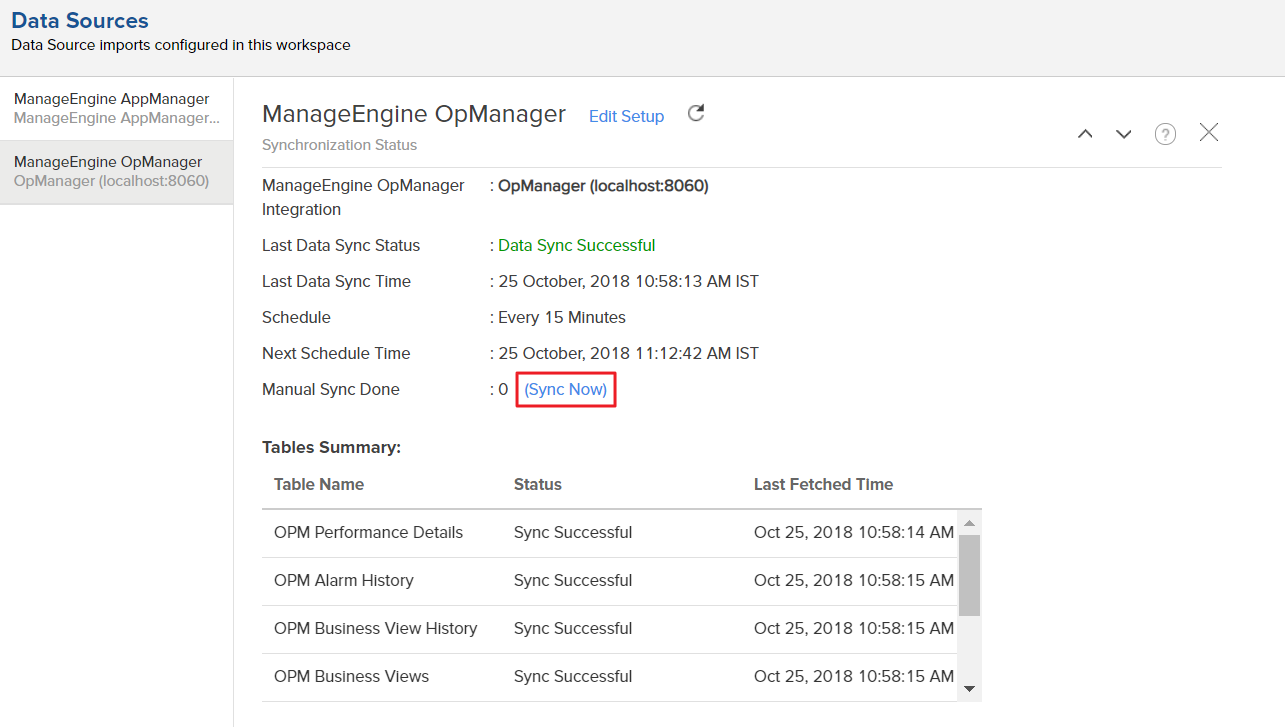Select ManageEngine AppManager in the sidebar
This screenshot has width=1285, height=727.
pos(117,109)
